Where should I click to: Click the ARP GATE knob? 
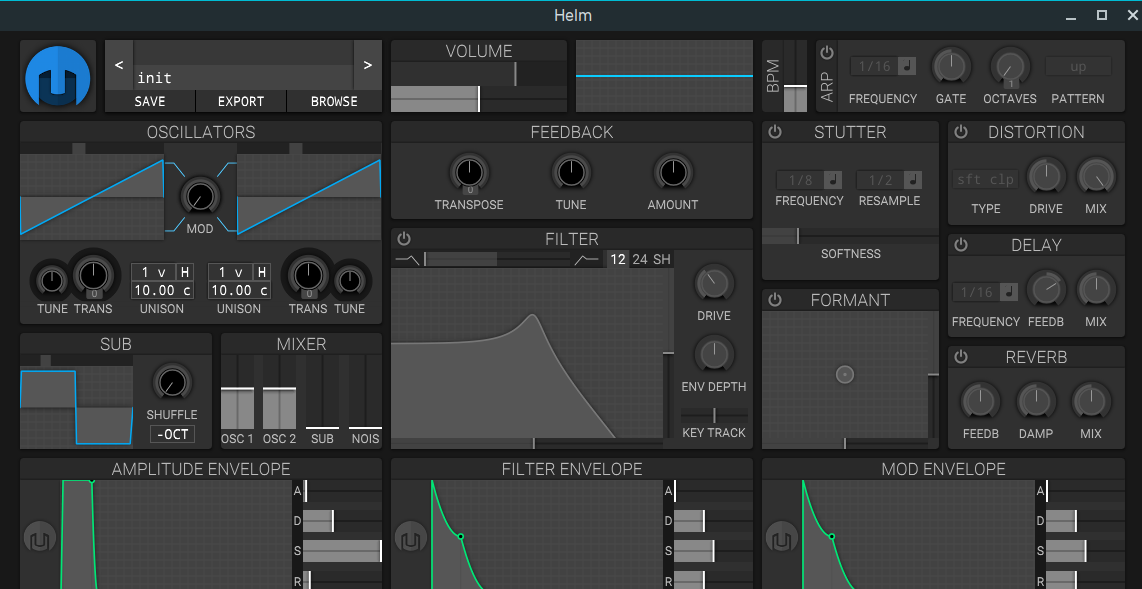pos(951,66)
